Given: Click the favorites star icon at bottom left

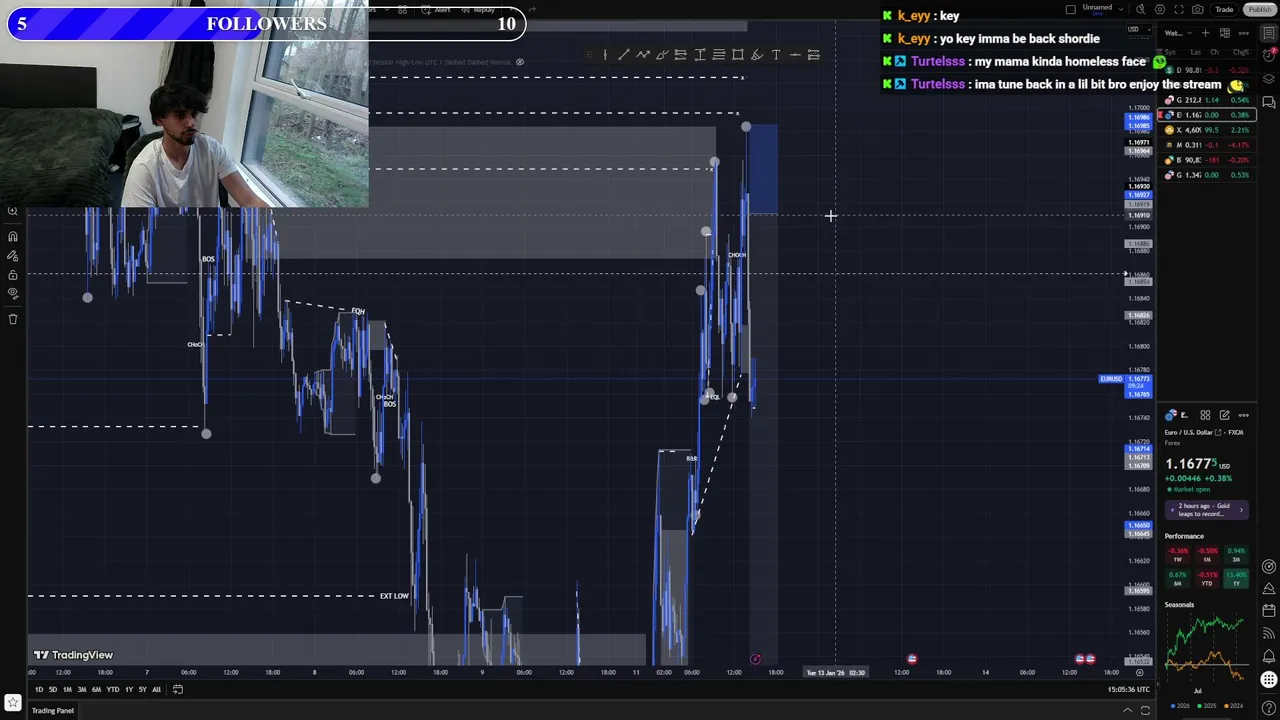Looking at the screenshot, I should click(13, 703).
